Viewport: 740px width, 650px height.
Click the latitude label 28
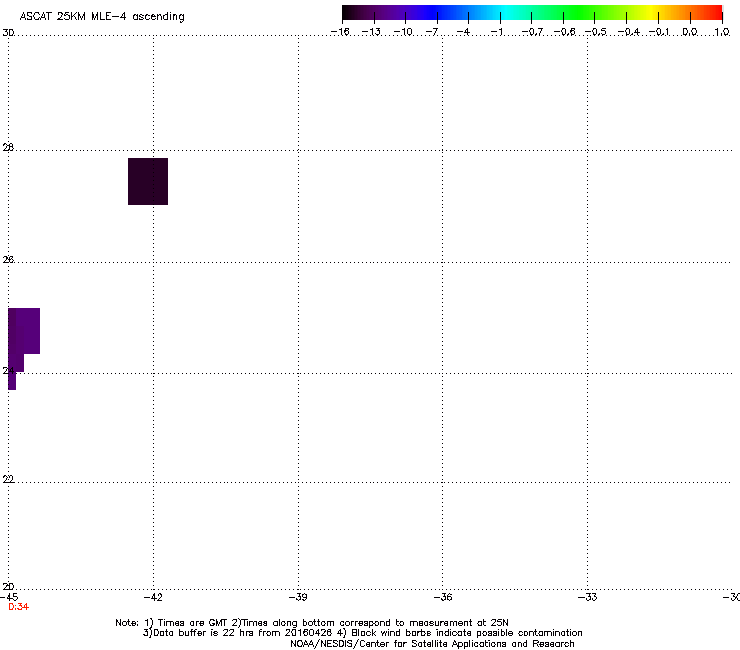pos(8,148)
